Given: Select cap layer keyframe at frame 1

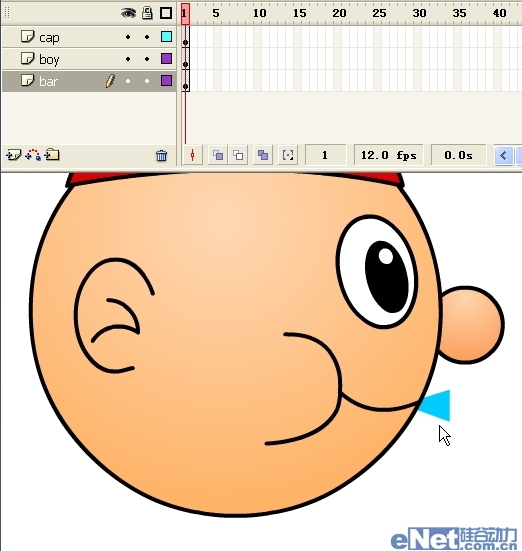Looking at the screenshot, I should click(x=186, y=37).
